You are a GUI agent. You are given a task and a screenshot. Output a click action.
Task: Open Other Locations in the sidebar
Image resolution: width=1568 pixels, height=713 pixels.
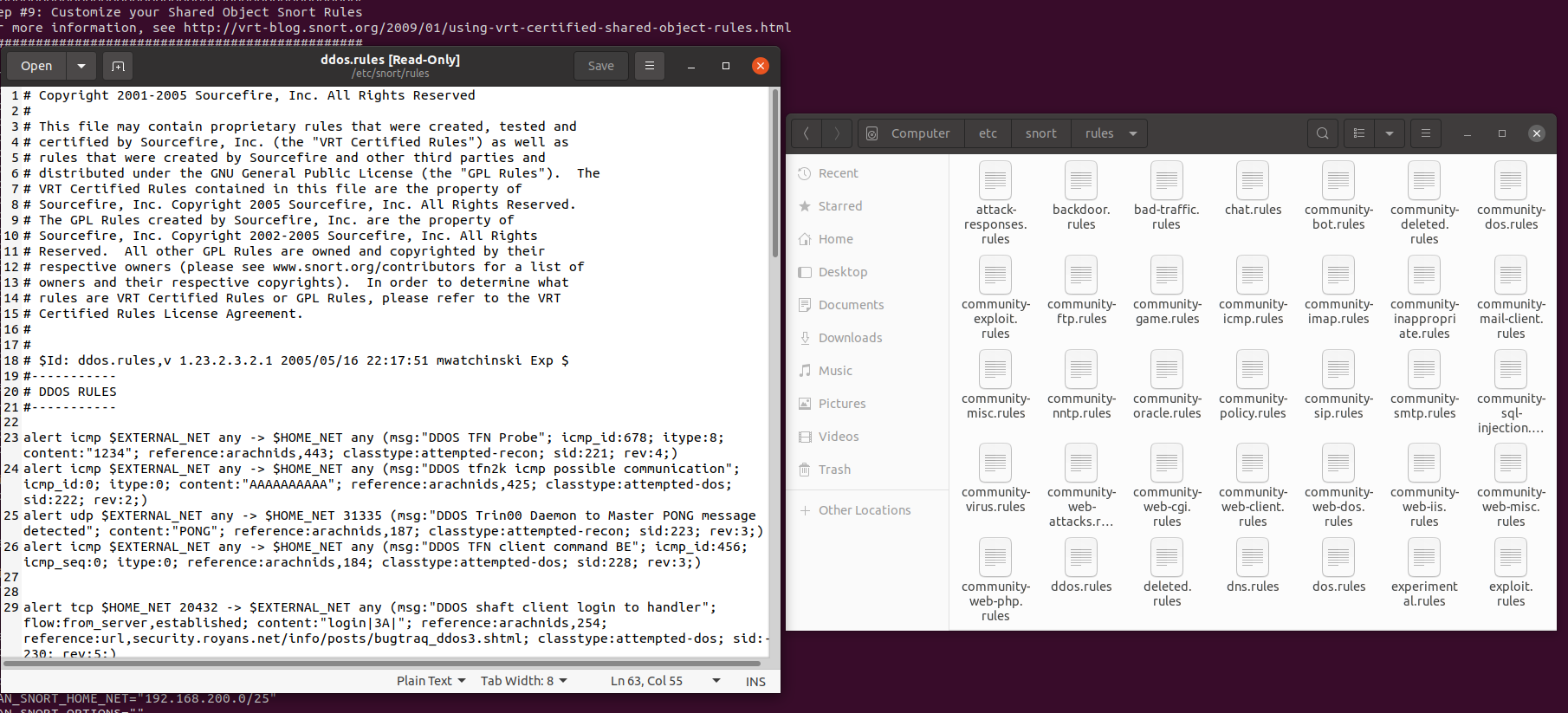point(864,510)
